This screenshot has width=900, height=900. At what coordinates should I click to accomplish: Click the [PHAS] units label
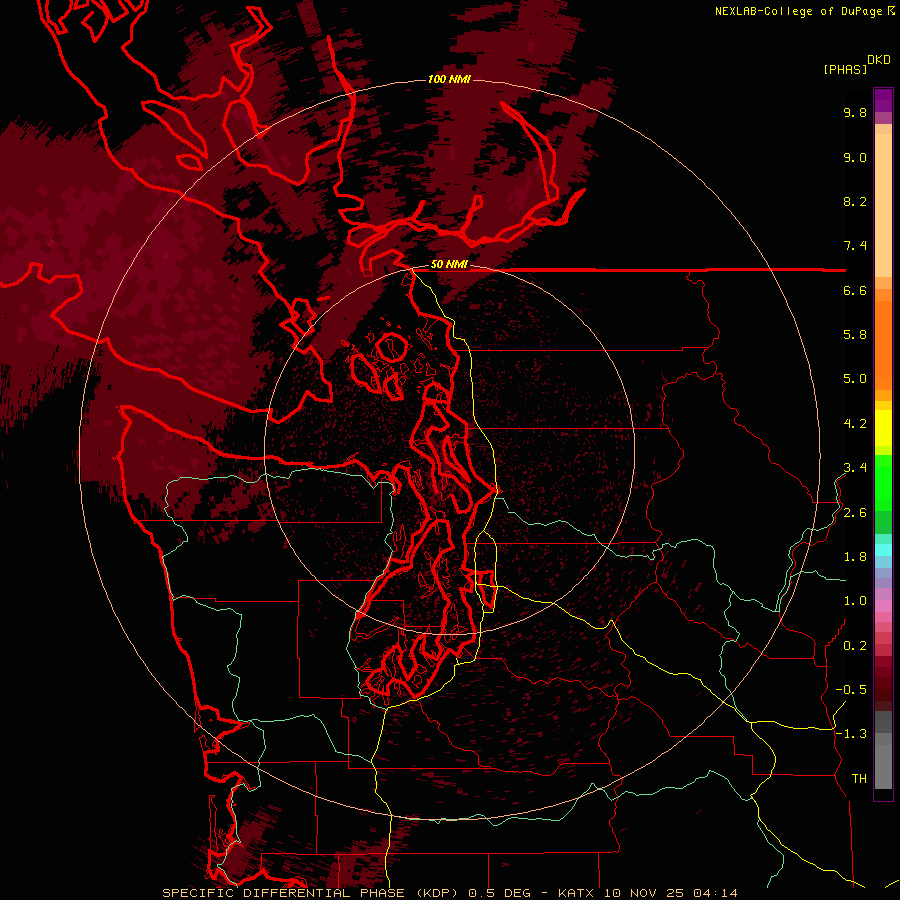(845, 69)
